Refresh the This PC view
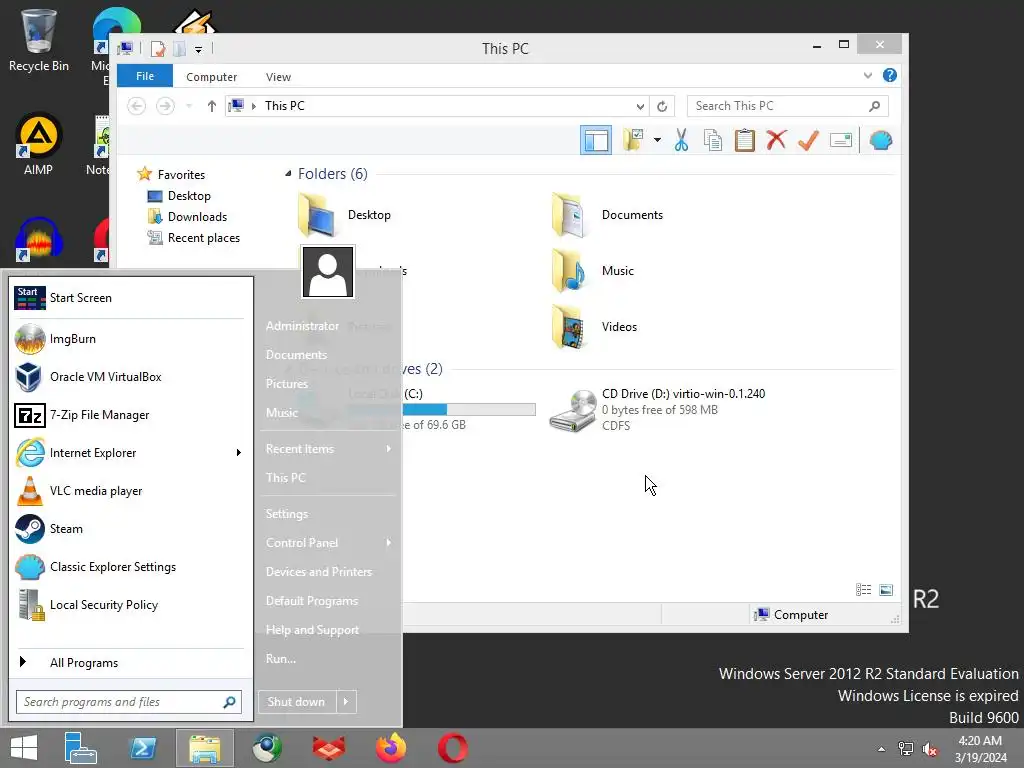The image size is (1024, 768). [662, 106]
